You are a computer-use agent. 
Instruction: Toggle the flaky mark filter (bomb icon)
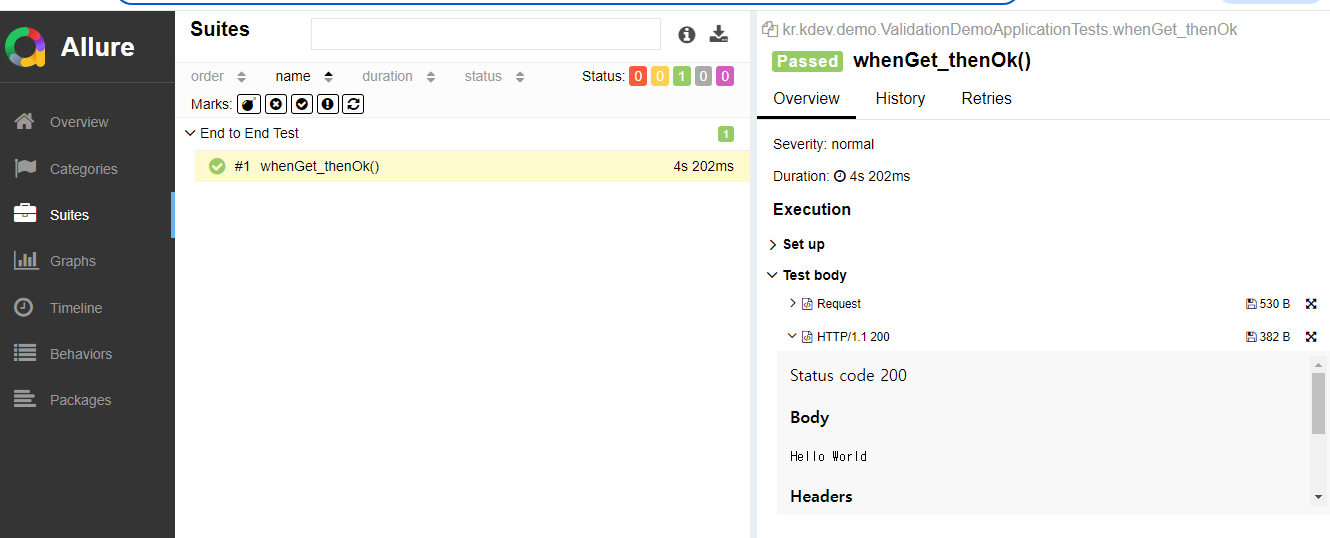point(249,104)
